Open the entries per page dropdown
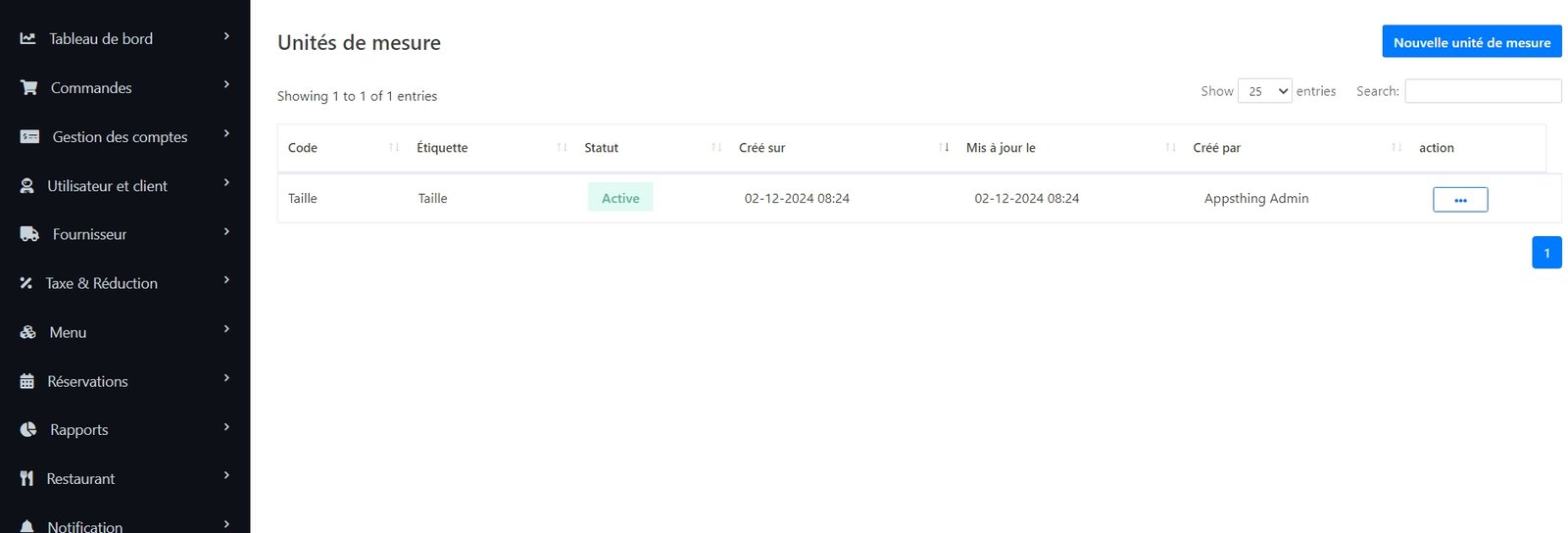The width and height of the screenshot is (1568, 533). [1264, 91]
